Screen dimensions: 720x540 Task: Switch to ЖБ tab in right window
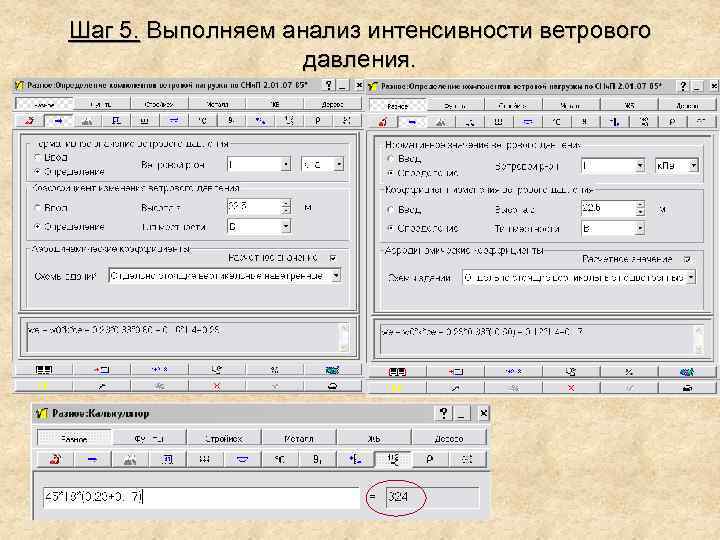click(x=629, y=106)
